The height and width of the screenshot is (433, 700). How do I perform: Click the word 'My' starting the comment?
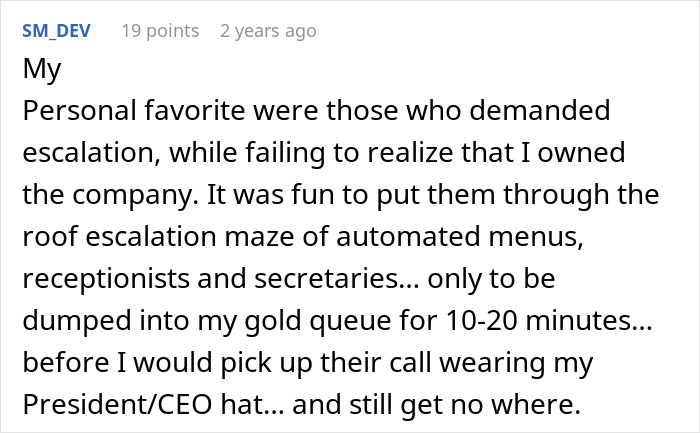(42, 70)
